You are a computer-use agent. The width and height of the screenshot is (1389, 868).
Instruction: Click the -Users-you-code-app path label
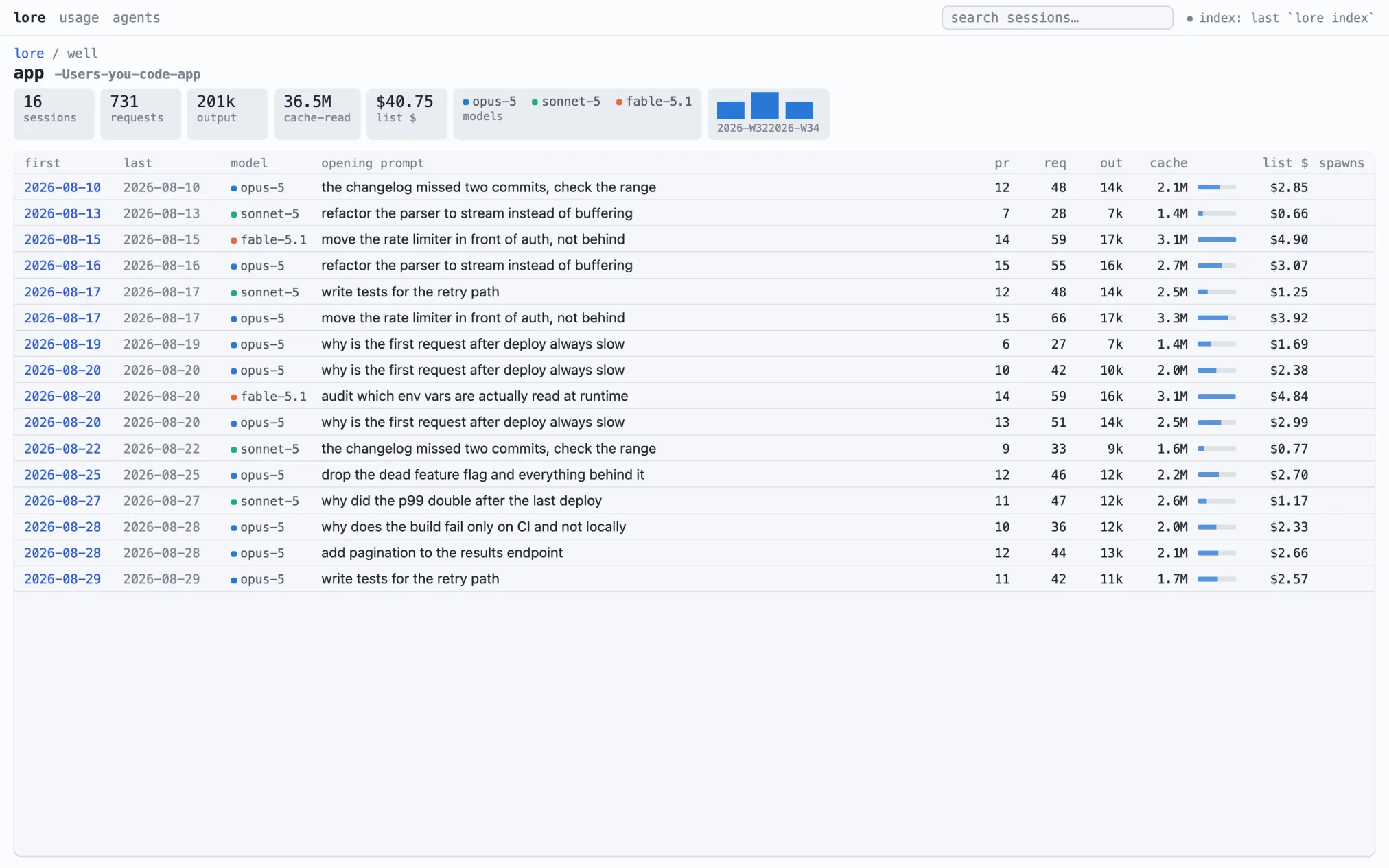pos(128,74)
